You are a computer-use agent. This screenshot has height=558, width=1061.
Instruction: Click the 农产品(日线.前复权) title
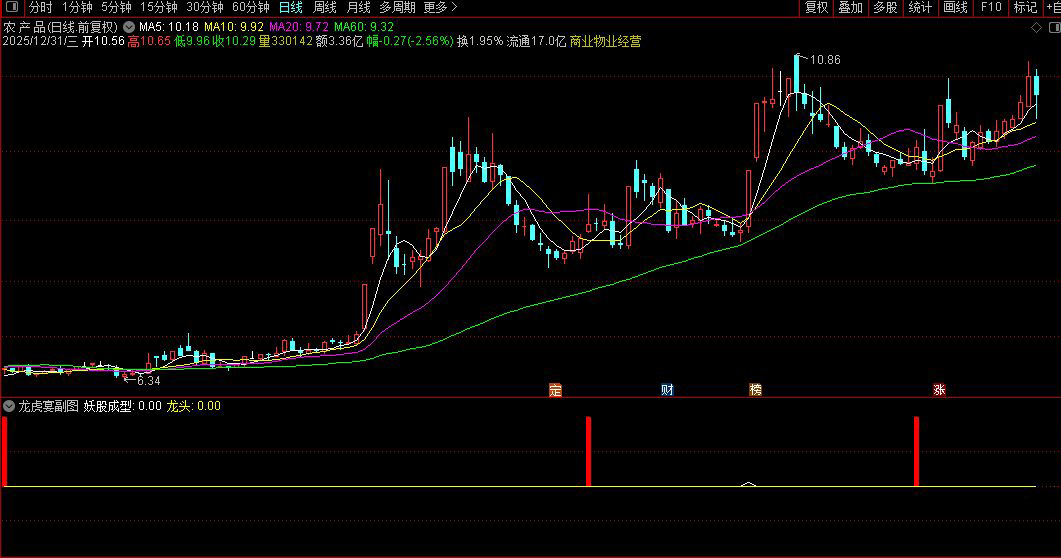[x=60, y=27]
